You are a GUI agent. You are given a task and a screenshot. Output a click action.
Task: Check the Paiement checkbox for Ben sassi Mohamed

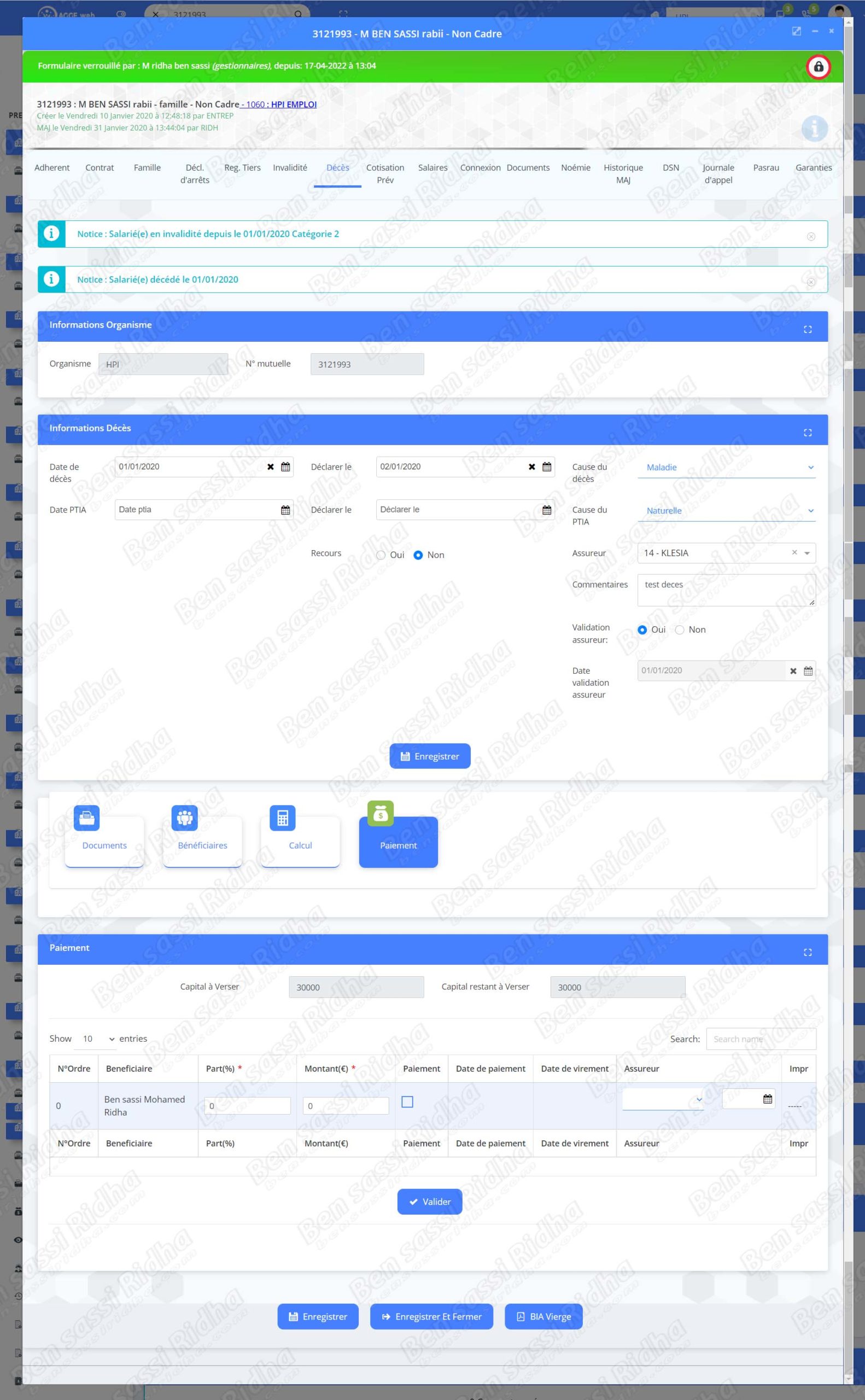point(407,1101)
